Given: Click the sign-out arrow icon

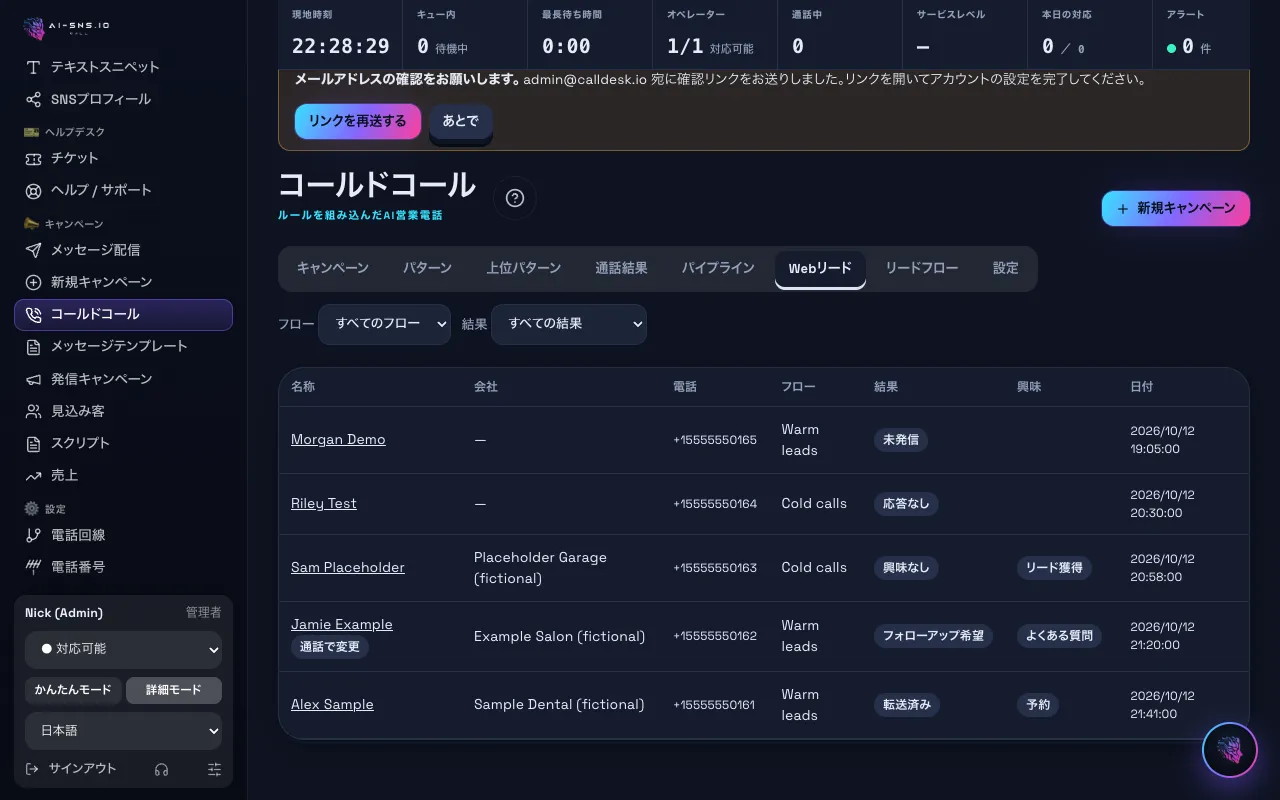Looking at the screenshot, I should (32, 769).
